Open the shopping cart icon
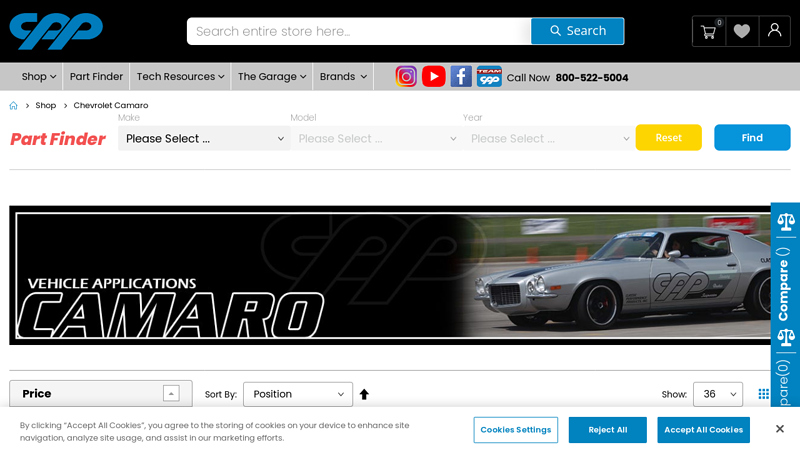The width and height of the screenshot is (800, 450). point(709,32)
